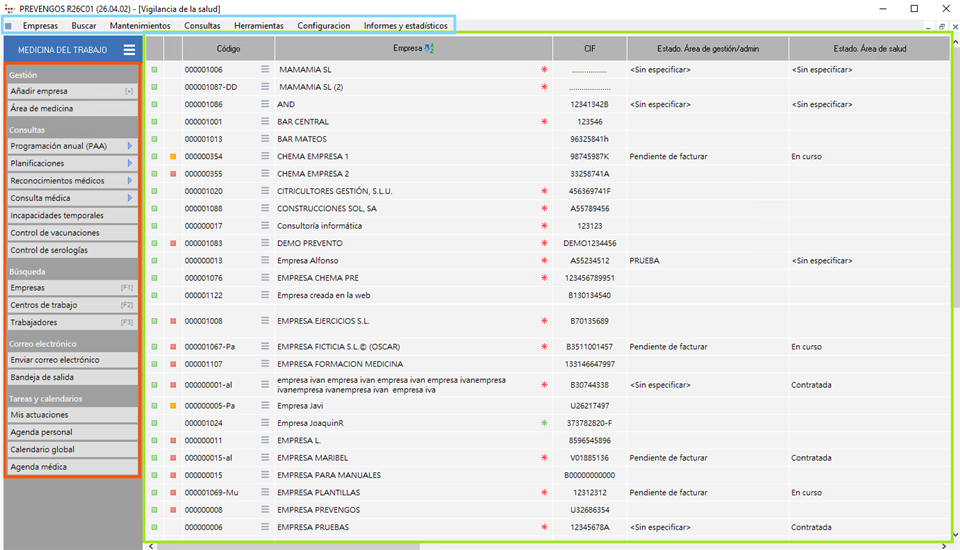Click the application icon left of Empresas menu
The image size is (960, 550).
click(x=9, y=25)
